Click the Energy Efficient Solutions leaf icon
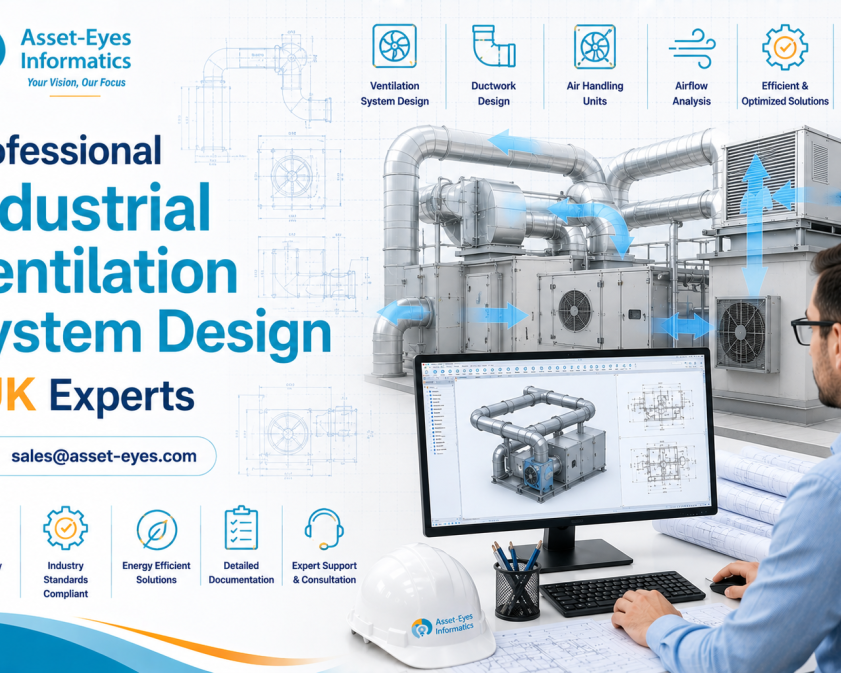The image size is (841, 673). click(157, 530)
